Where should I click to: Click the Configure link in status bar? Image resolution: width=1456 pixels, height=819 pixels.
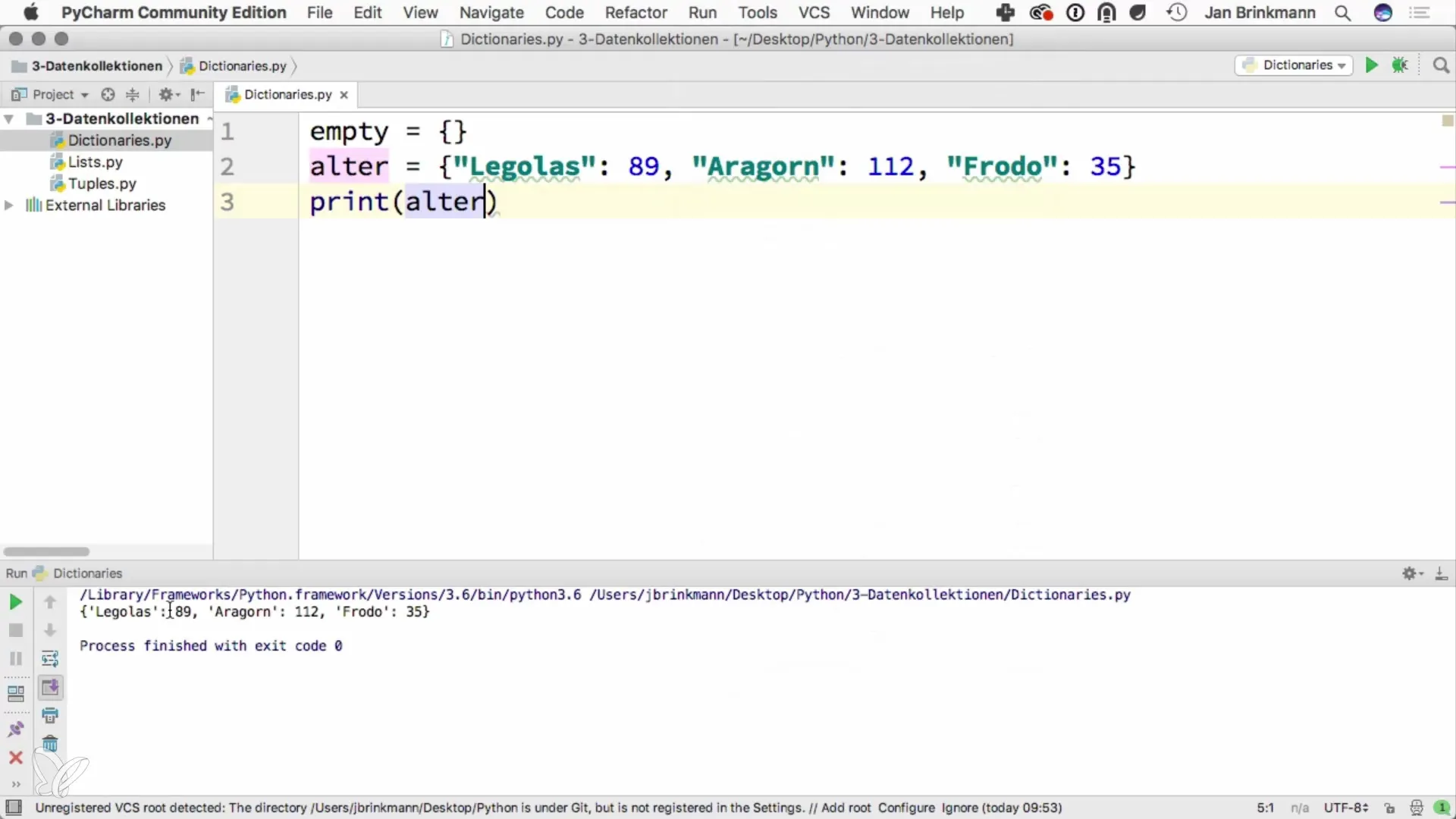906,808
